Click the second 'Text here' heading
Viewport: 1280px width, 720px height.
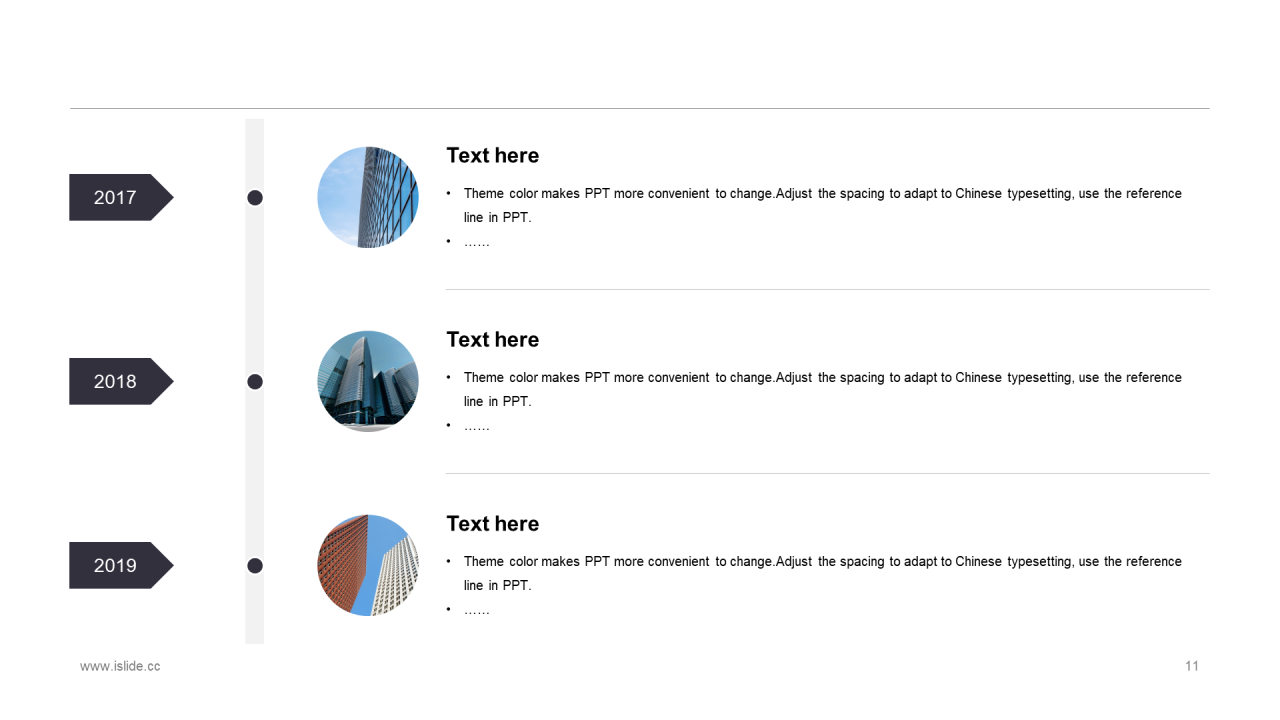coord(492,339)
